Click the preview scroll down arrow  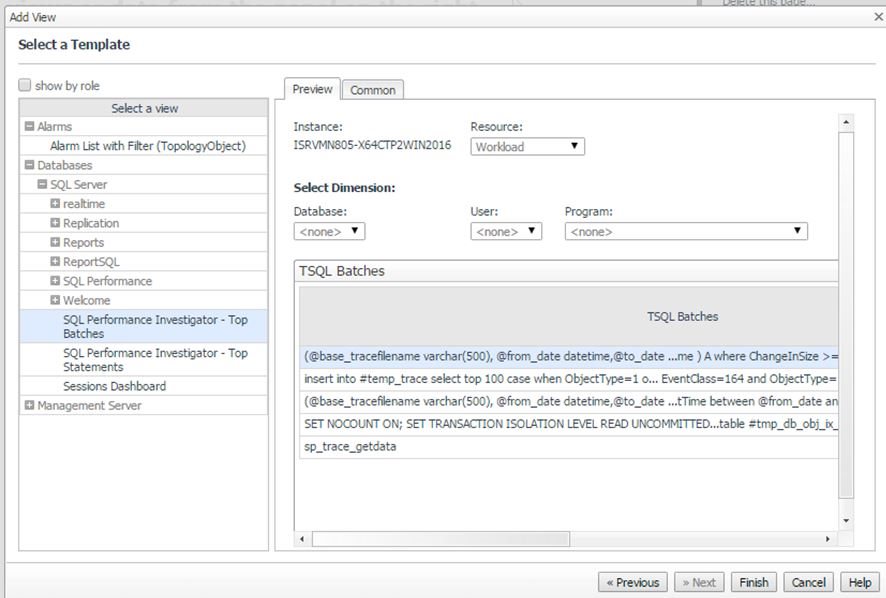(846, 521)
